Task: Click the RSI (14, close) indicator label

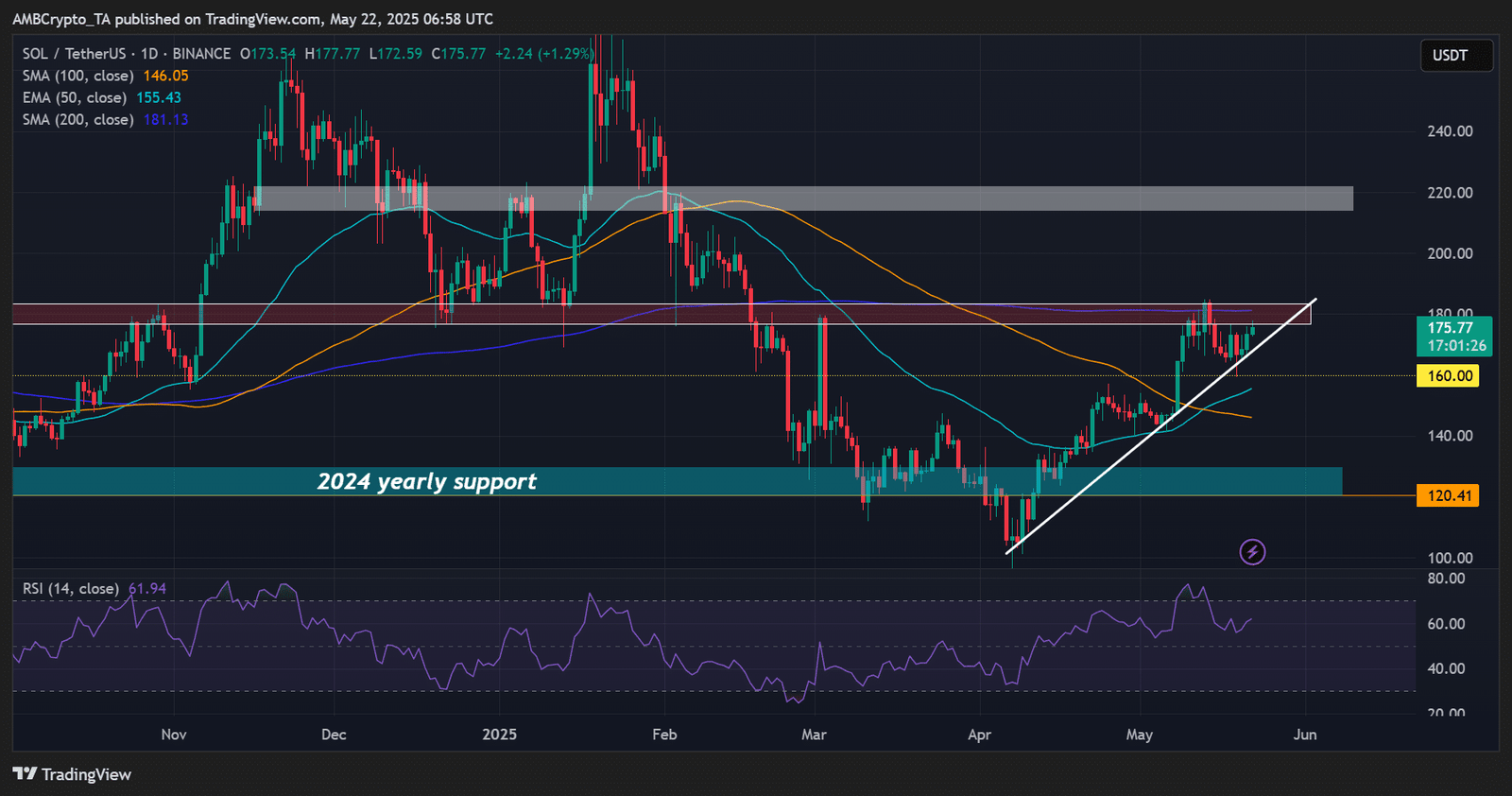Action: 71,588
